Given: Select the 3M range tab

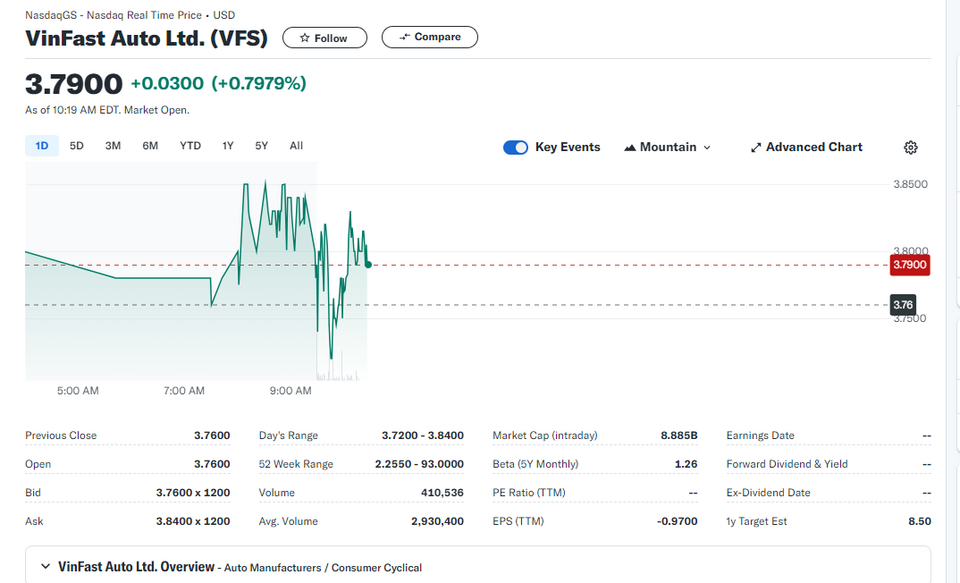Looking at the screenshot, I should (x=113, y=146).
